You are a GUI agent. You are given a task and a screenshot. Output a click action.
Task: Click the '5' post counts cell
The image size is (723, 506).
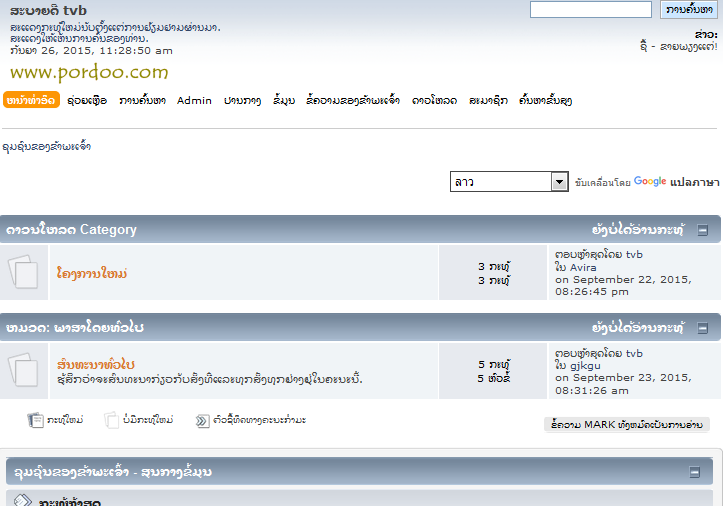pyautogui.click(x=493, y=371)
